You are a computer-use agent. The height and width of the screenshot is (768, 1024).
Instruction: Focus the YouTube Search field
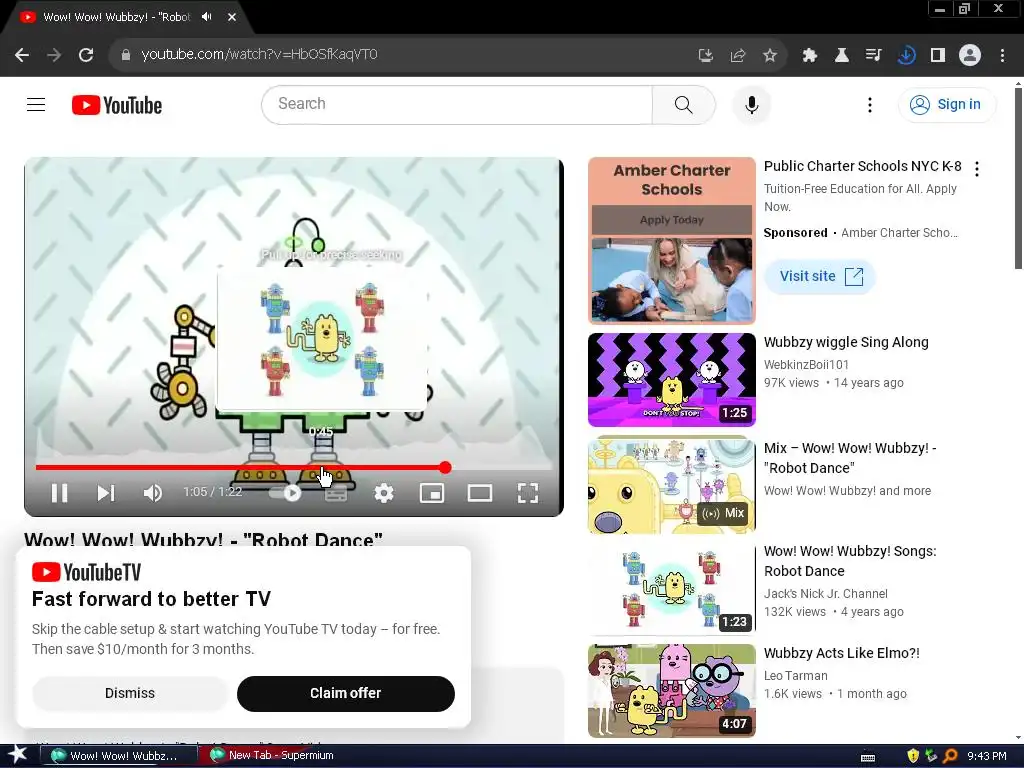click(x=457, y=104)
